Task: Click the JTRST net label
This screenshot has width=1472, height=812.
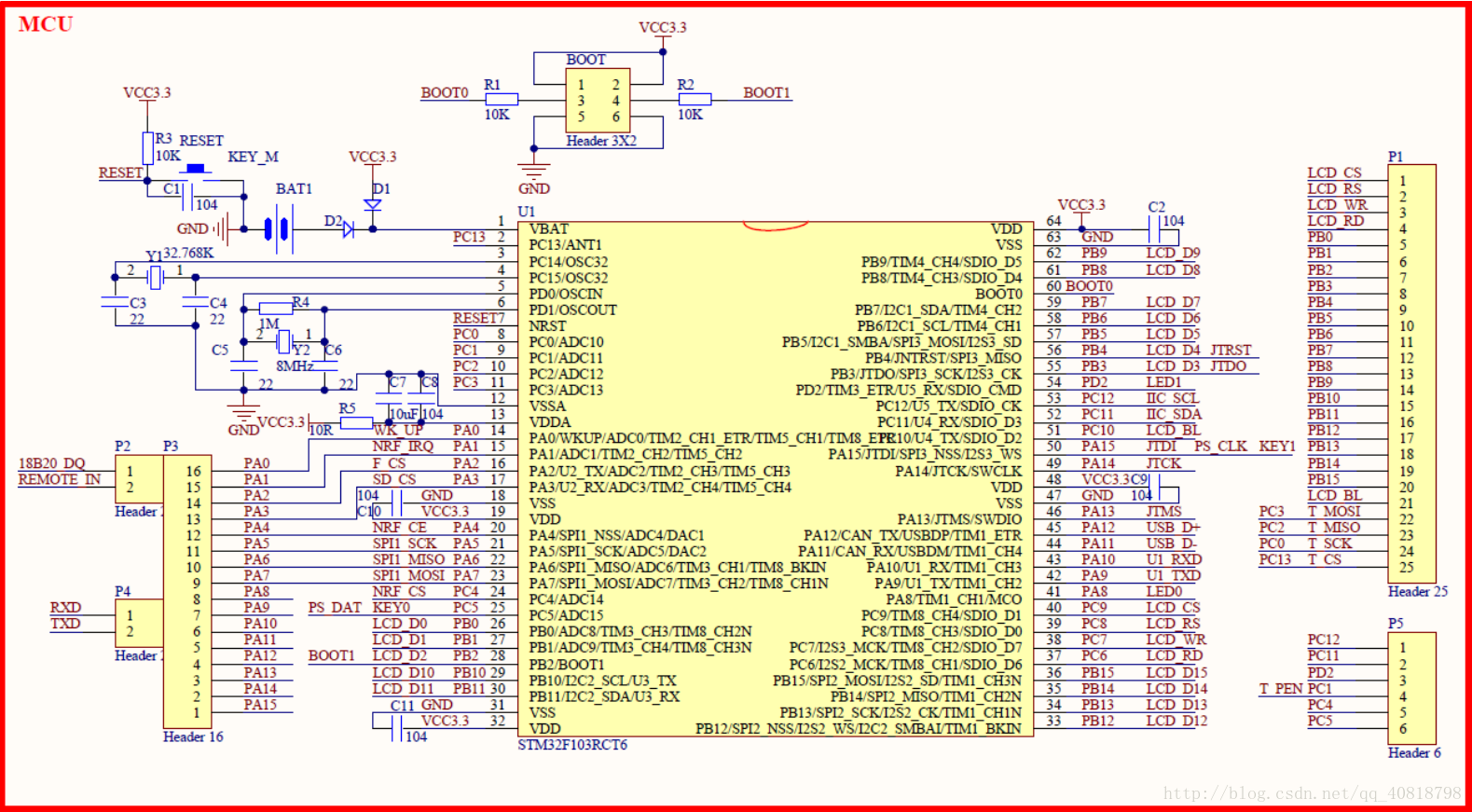Action: point(1231,351)
